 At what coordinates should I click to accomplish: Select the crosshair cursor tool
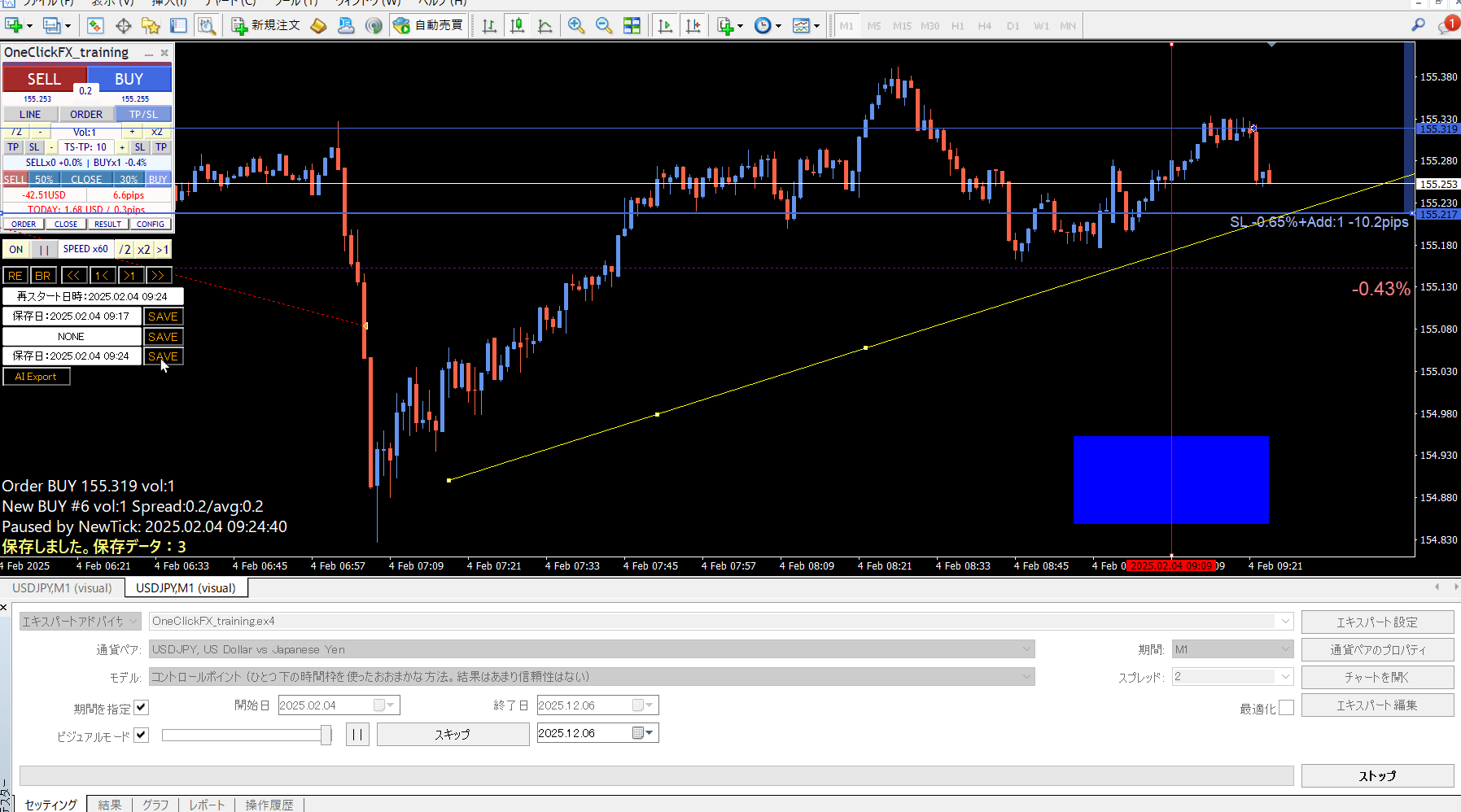(123, 26)
